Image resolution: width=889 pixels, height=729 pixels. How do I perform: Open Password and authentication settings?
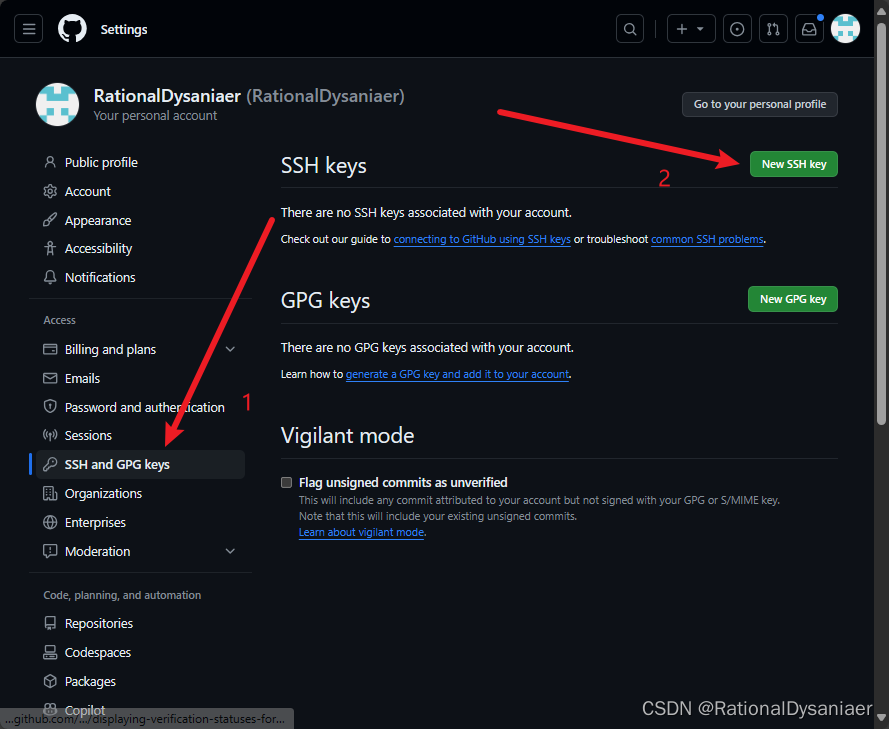tap(141, 408)
